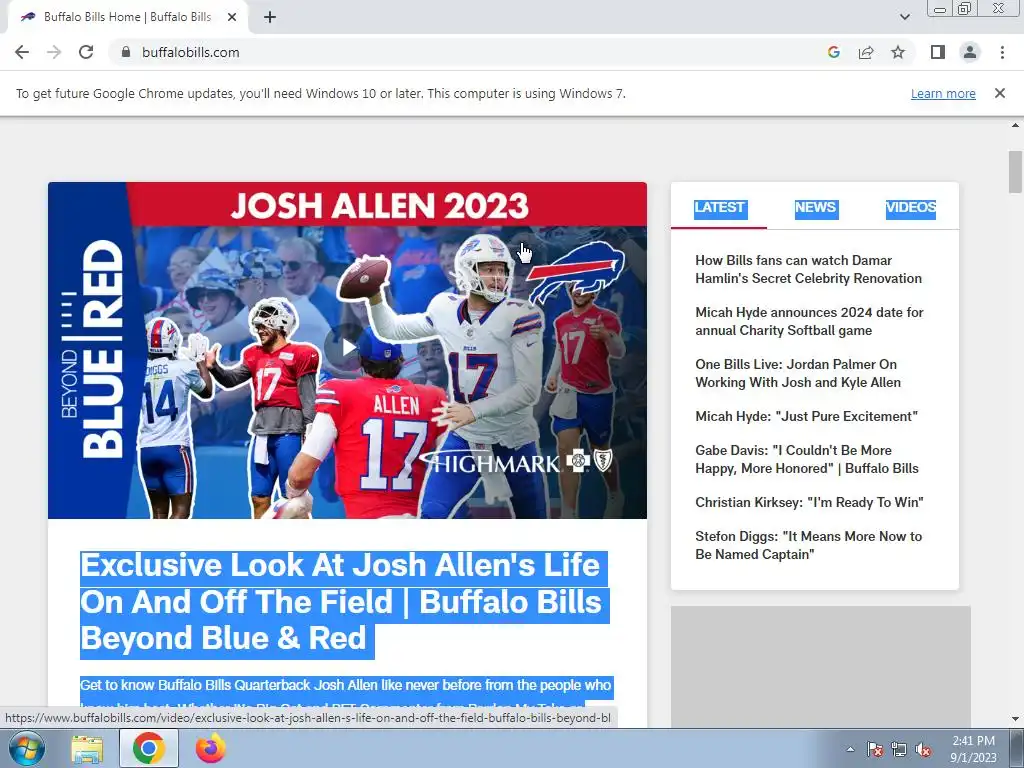Switch to the VIDEOS tab
The image size is (1024, 768).
pyautogui.click(x=910, y=208)
